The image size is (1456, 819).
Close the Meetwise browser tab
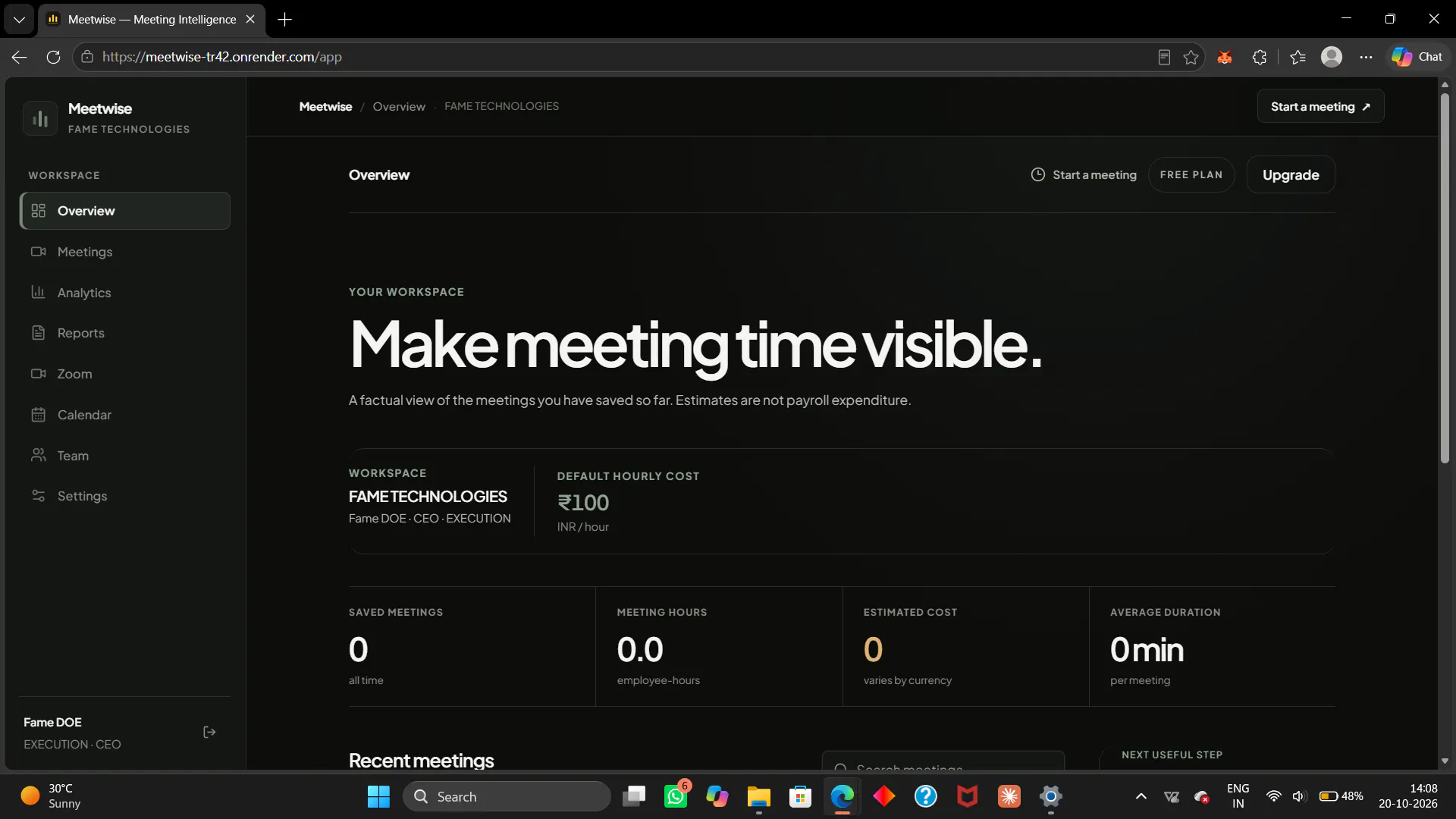[x=250, y=20]
